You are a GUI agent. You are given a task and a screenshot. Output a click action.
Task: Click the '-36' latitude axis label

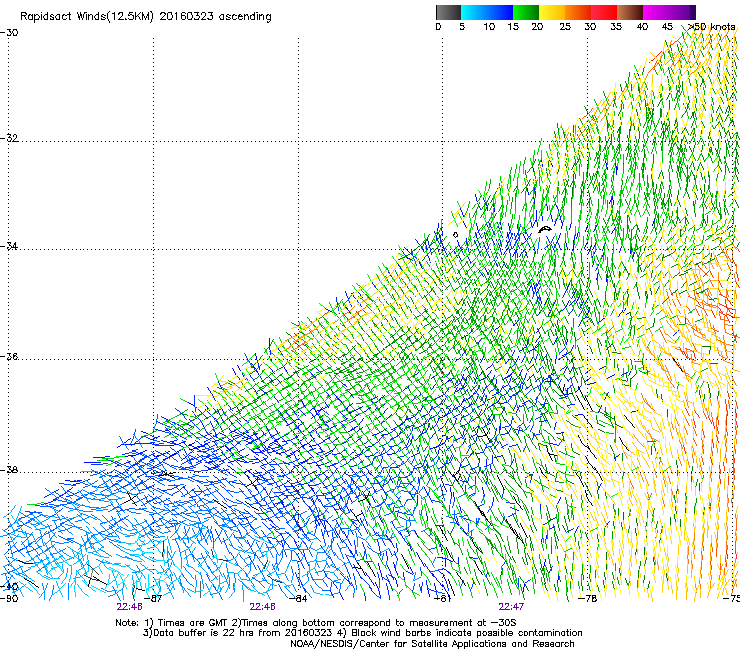coord(9,356)
